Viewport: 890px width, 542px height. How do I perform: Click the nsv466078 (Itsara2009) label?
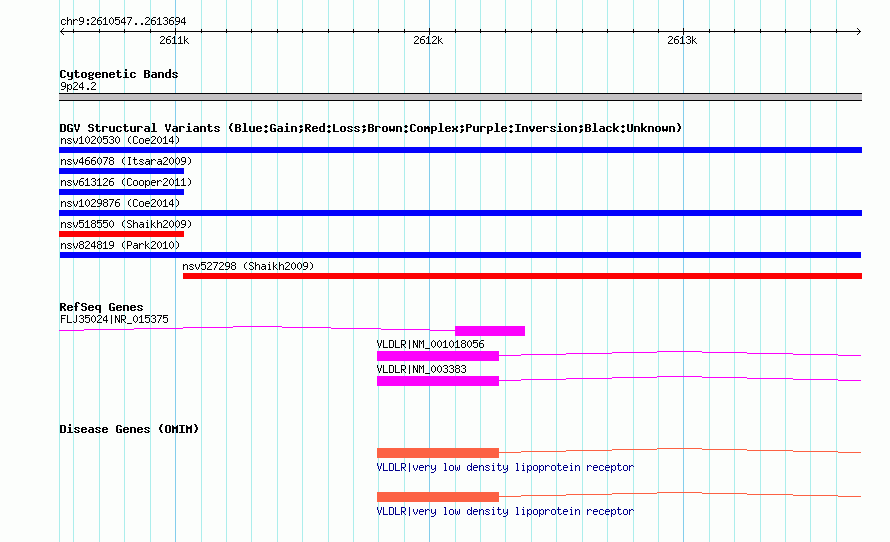[x=126, y=161]
